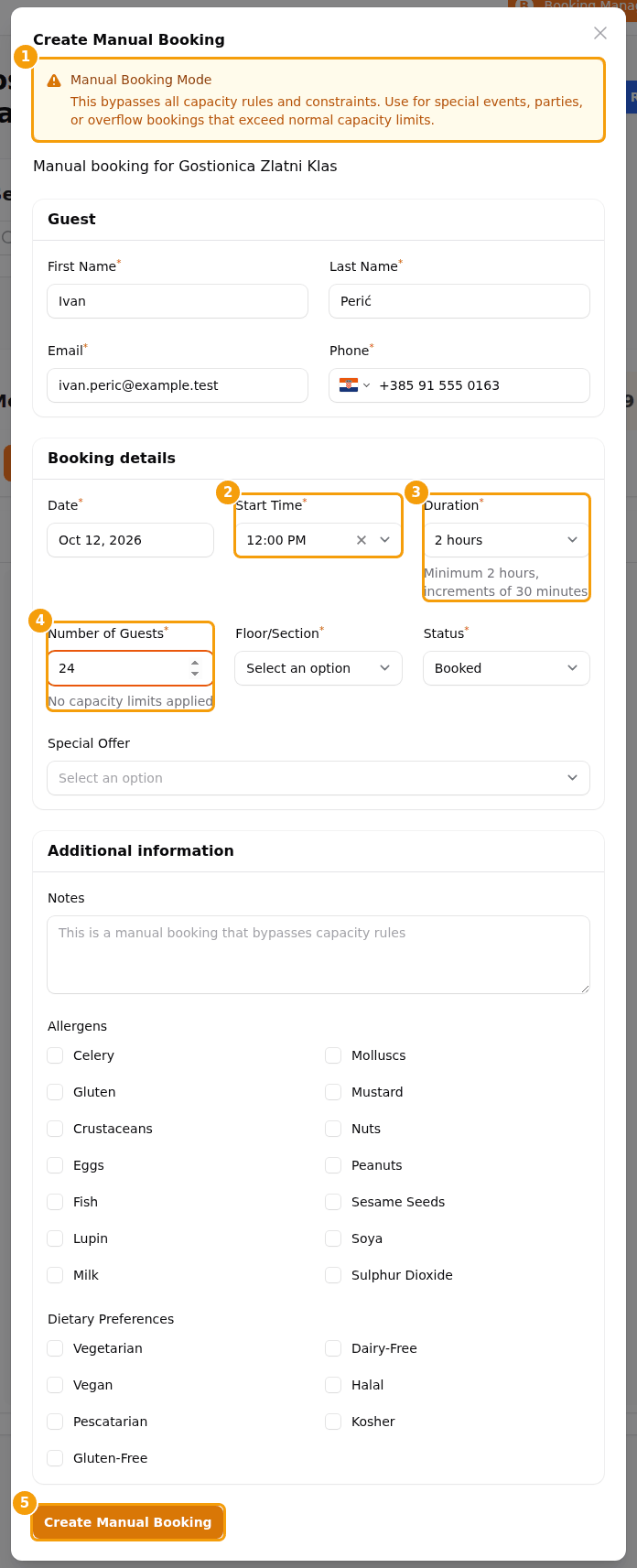The width and height of the screenshot is (637, 1568).
Task: Check the Crustaceans allergen
Action: click(55, 1129)
